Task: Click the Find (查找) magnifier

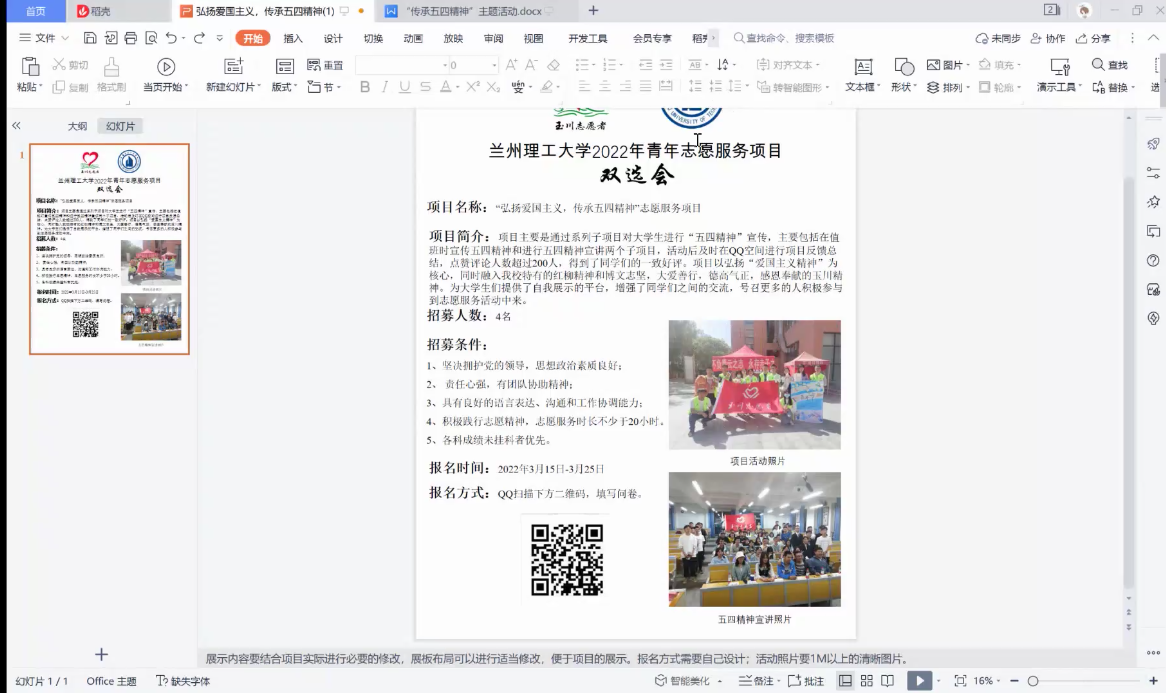Action: (1098, 65)
